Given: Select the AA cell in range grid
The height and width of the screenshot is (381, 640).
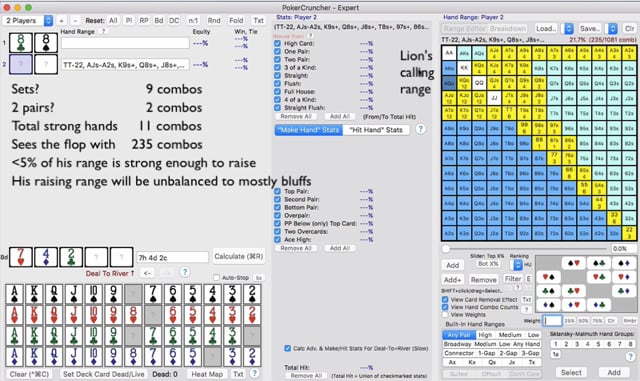Looking at the screenshot, I should (x=449, y=53).
